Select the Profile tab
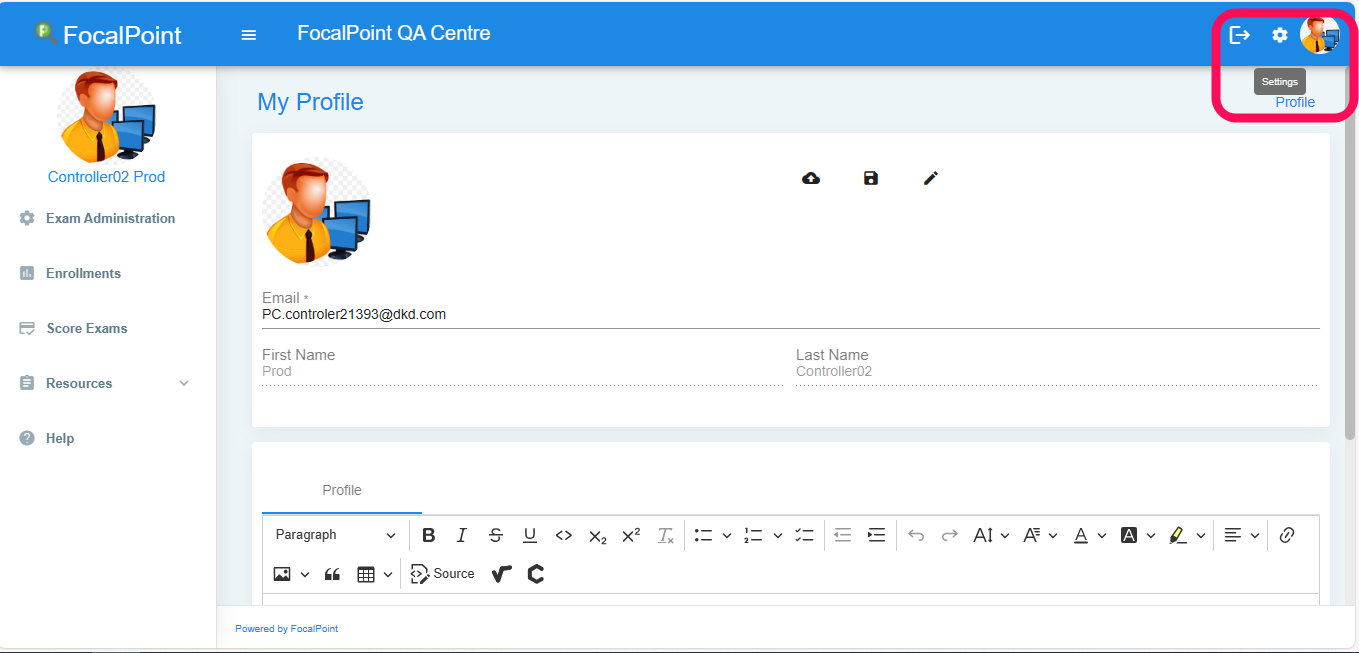Screen dimensions: 1359x653 [x=342, y=490]
